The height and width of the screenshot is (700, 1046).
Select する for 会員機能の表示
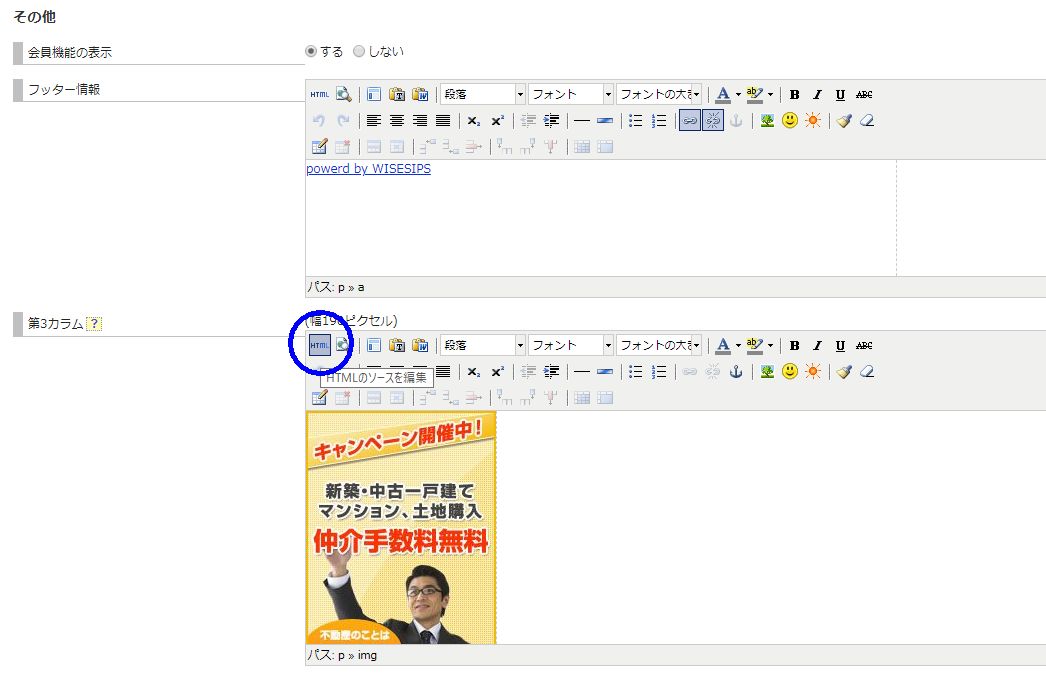(311, 51)
